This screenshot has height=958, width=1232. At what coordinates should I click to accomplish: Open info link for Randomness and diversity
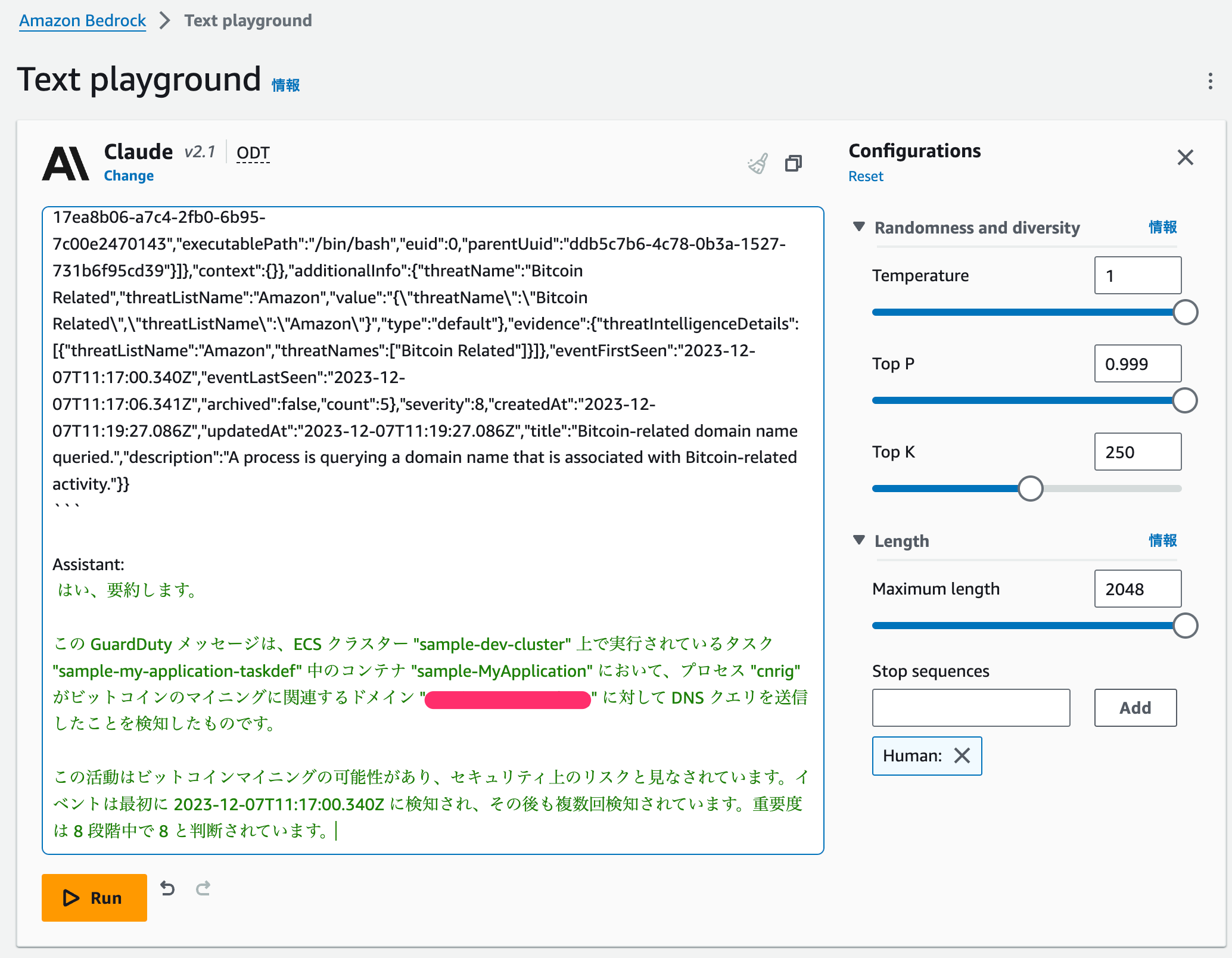tap(1162, 227)
